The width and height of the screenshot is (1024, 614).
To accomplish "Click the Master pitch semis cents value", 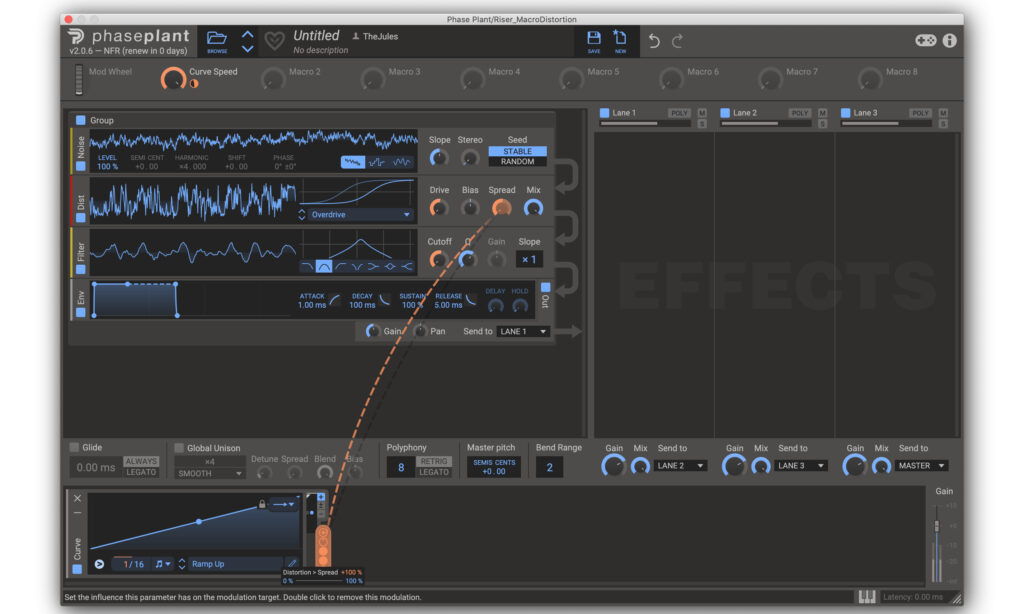I will click(x=494, y=467).
